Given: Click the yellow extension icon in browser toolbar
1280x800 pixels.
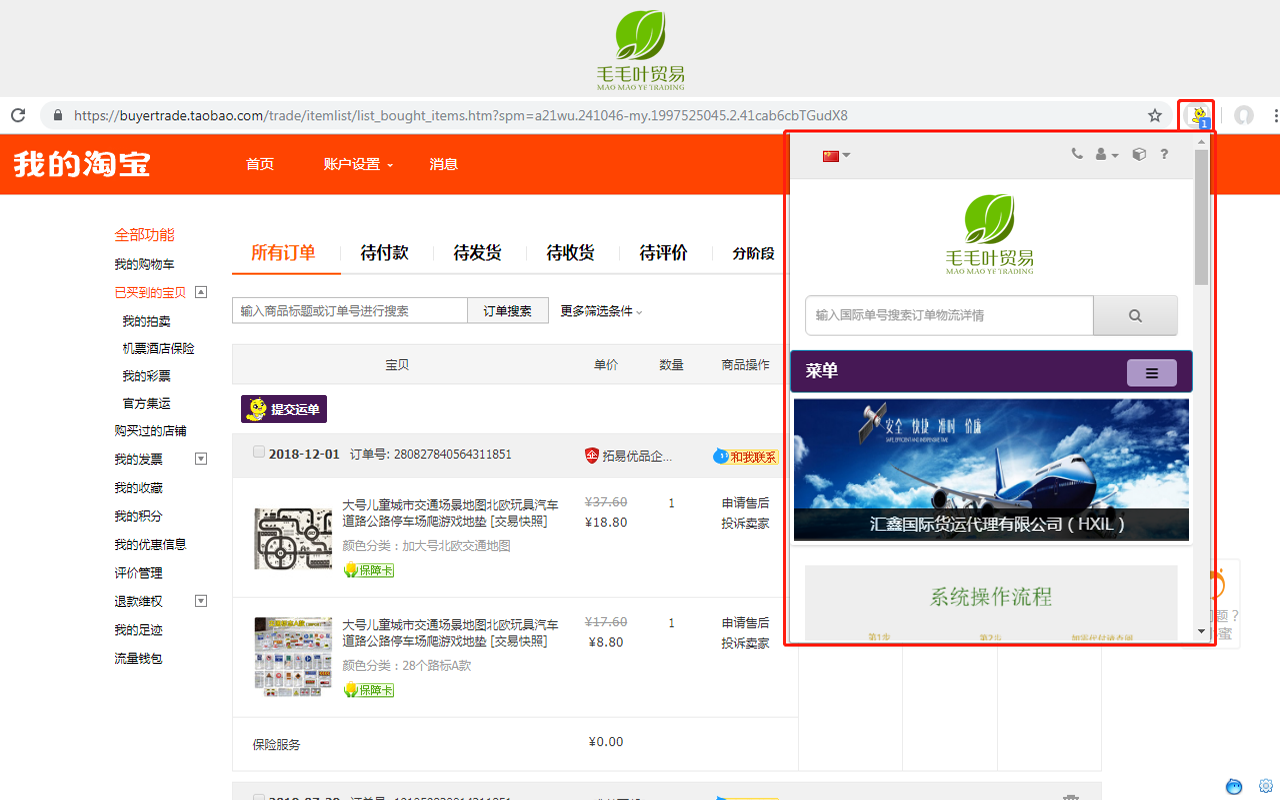Looking at the screenshot, I should coord(1197,115).
